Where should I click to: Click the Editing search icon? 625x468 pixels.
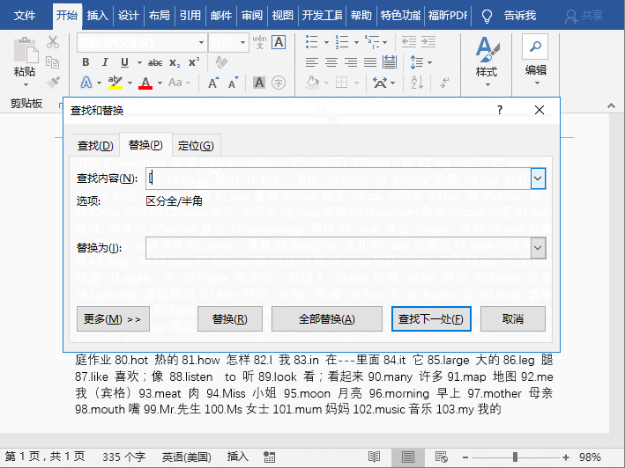[x=536, y=47]
